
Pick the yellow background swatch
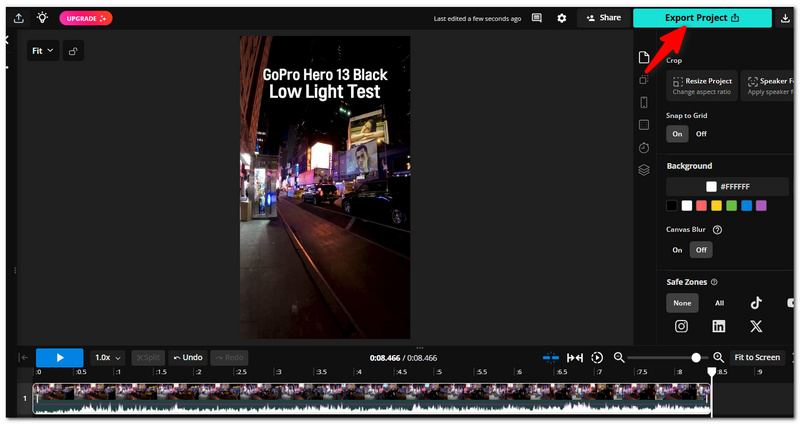tap(716, 206)
